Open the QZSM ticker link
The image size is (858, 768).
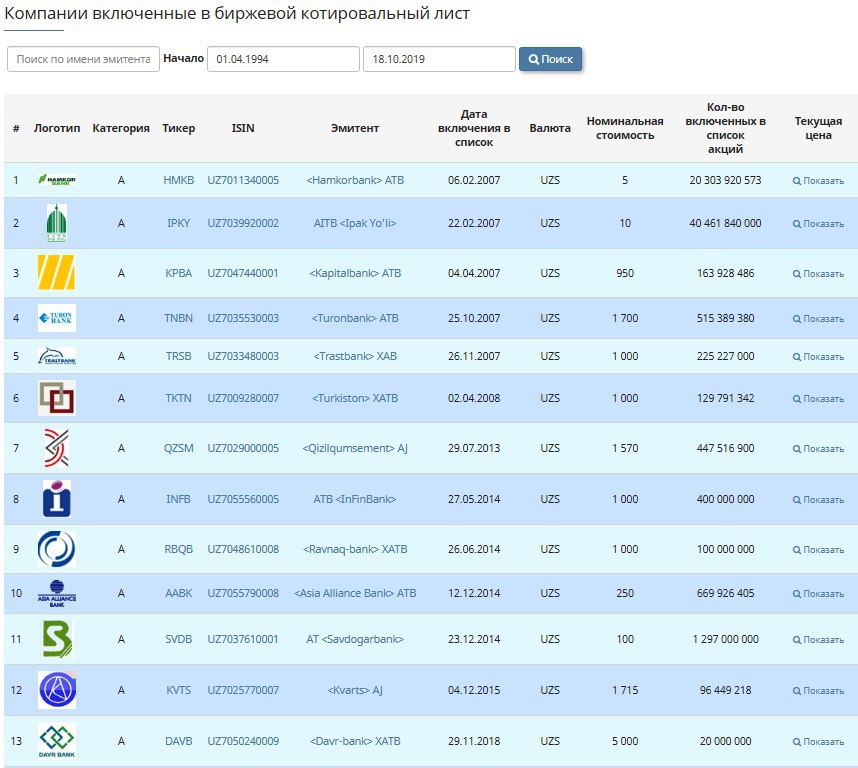point(178,448)
